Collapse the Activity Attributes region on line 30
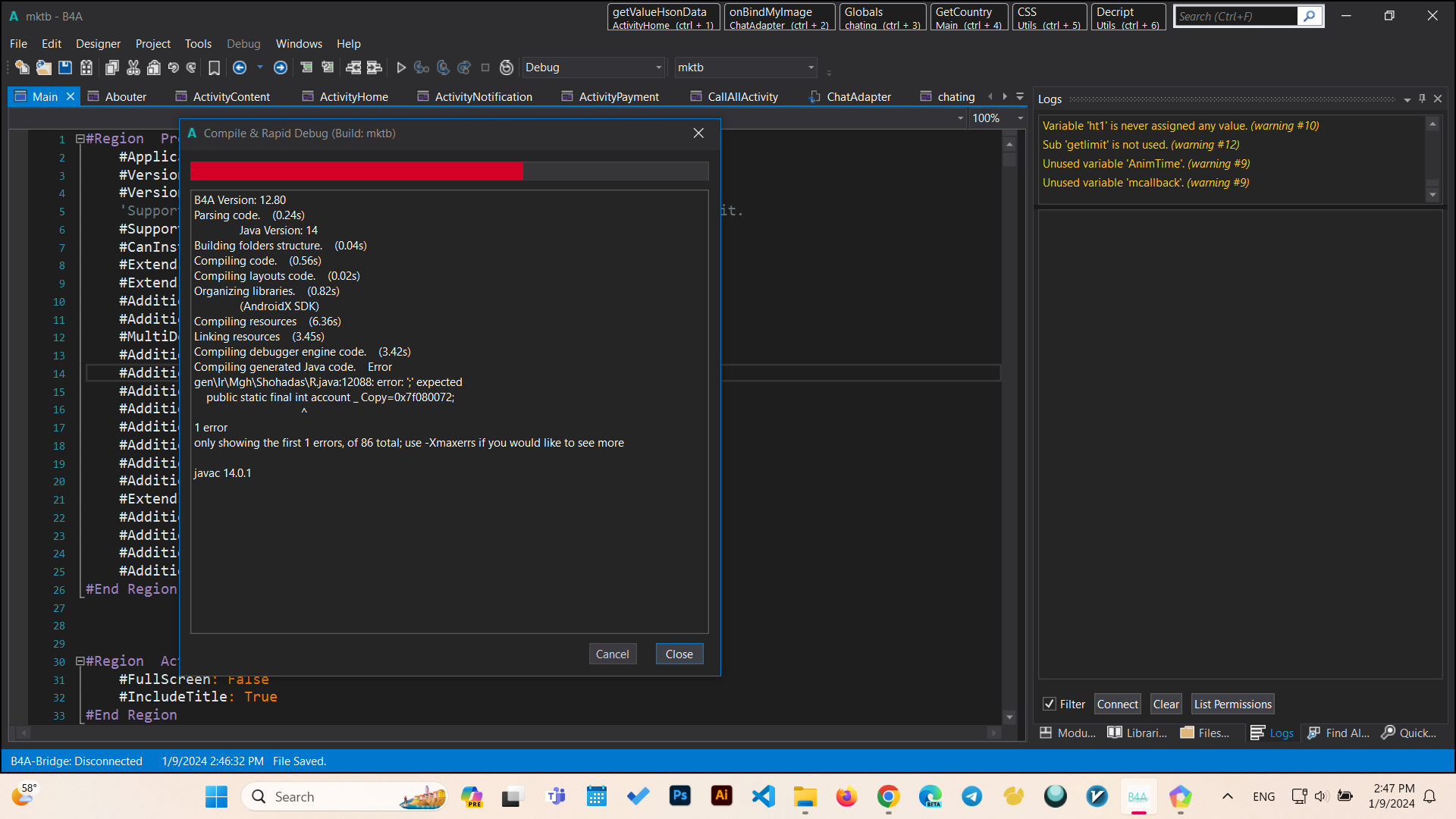This screenshot has height=819, width=1456. [x=80, y=661]
